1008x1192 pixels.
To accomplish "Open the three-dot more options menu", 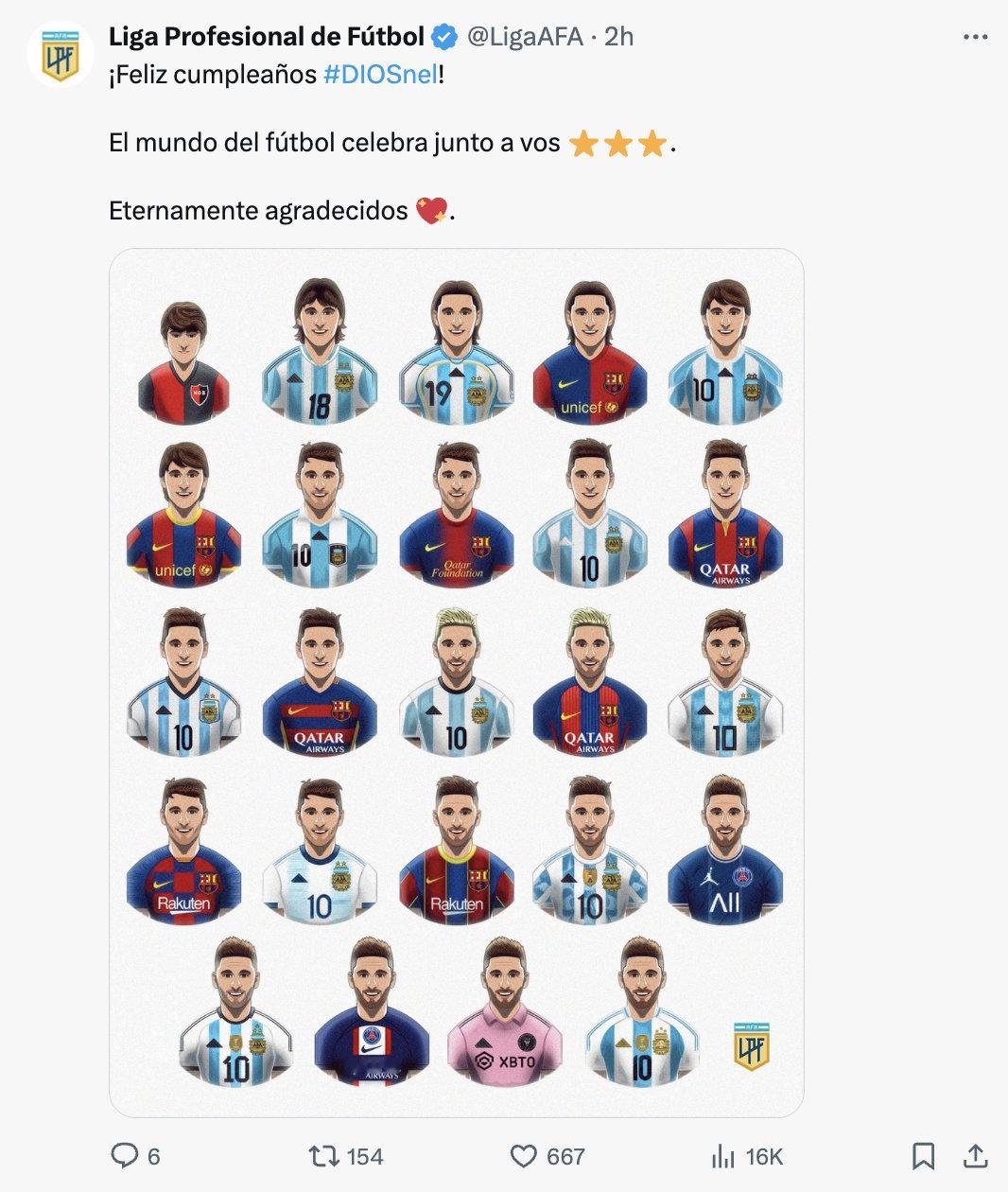I will pyautogui.click(x=975, y=37).
